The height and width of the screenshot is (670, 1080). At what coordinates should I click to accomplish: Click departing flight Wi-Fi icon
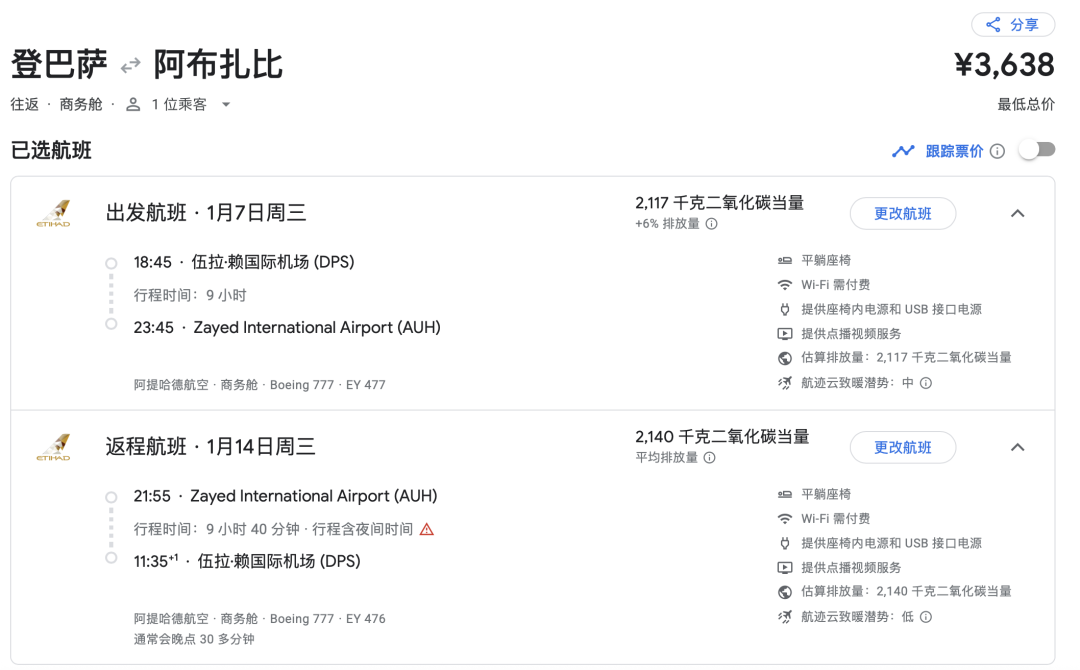(x=785, y=285)
